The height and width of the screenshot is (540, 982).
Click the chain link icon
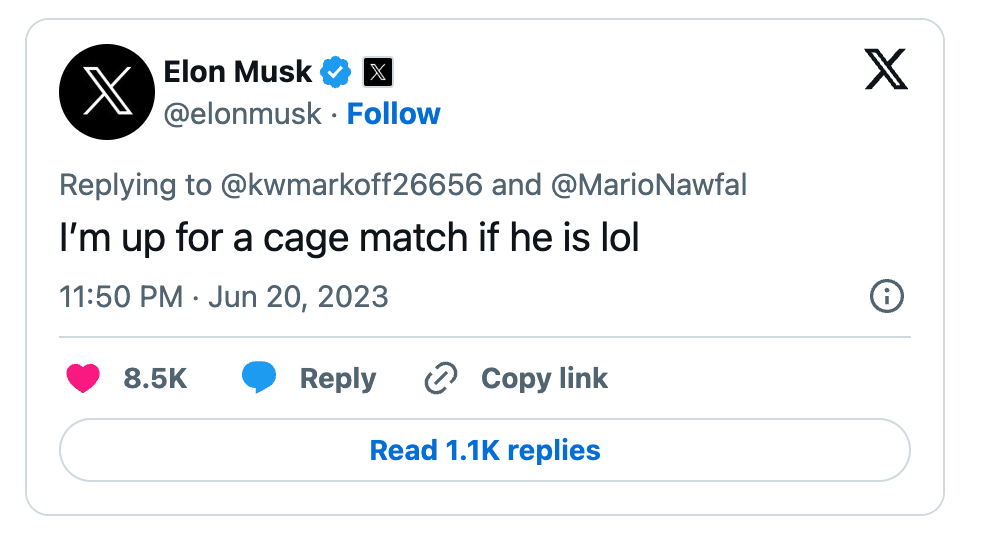click(441, 378)
